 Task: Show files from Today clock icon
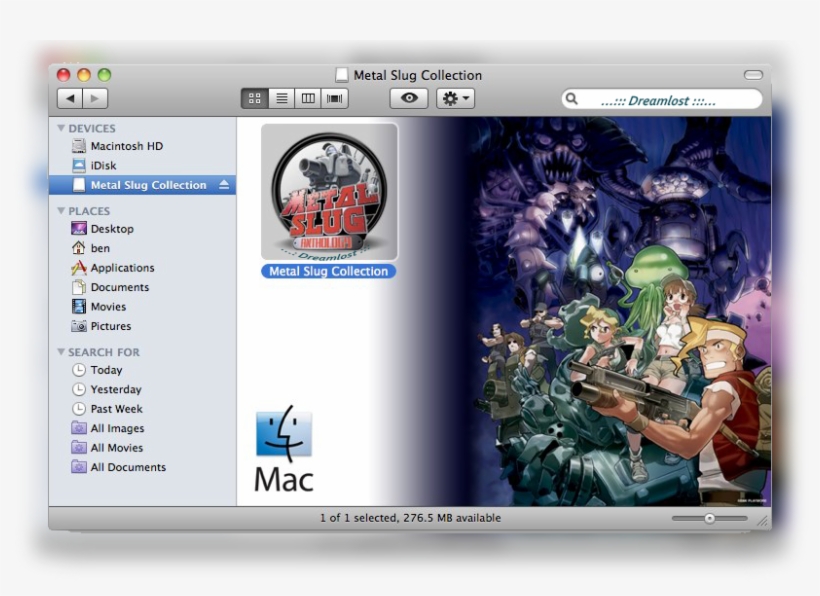(78, 370)
